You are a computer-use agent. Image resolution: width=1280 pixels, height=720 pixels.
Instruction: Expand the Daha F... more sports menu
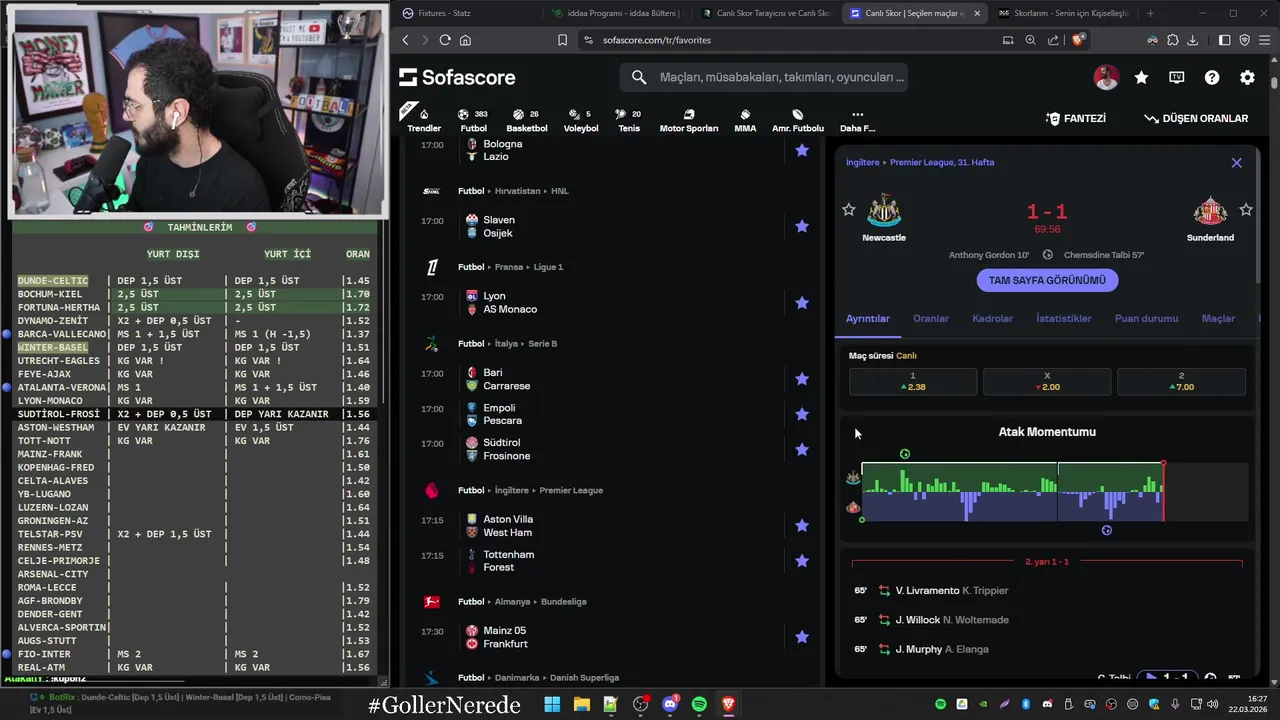(x=857, y=120)
